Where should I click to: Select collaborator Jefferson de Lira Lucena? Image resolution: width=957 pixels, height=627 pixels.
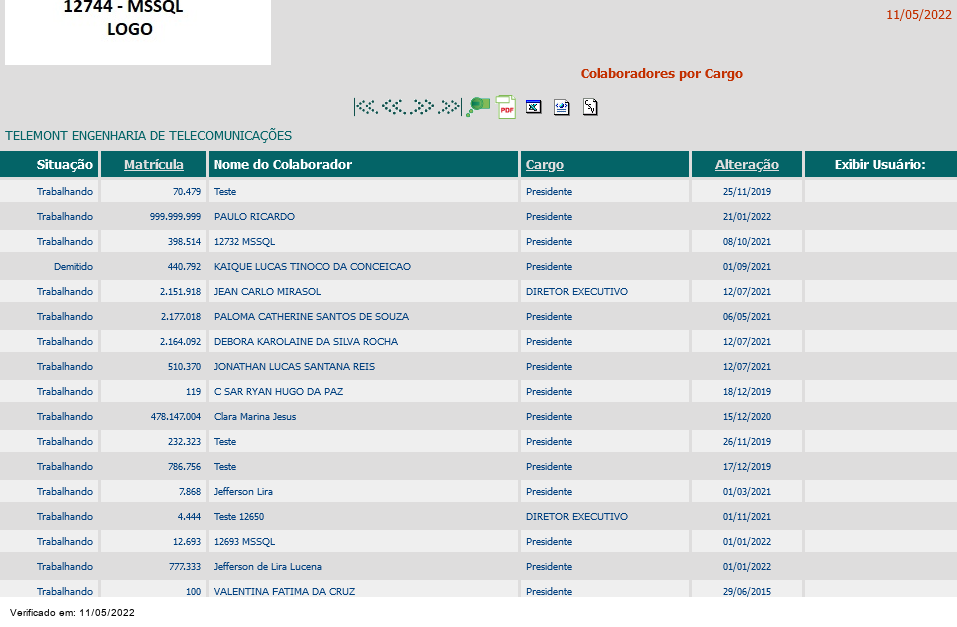268,567
